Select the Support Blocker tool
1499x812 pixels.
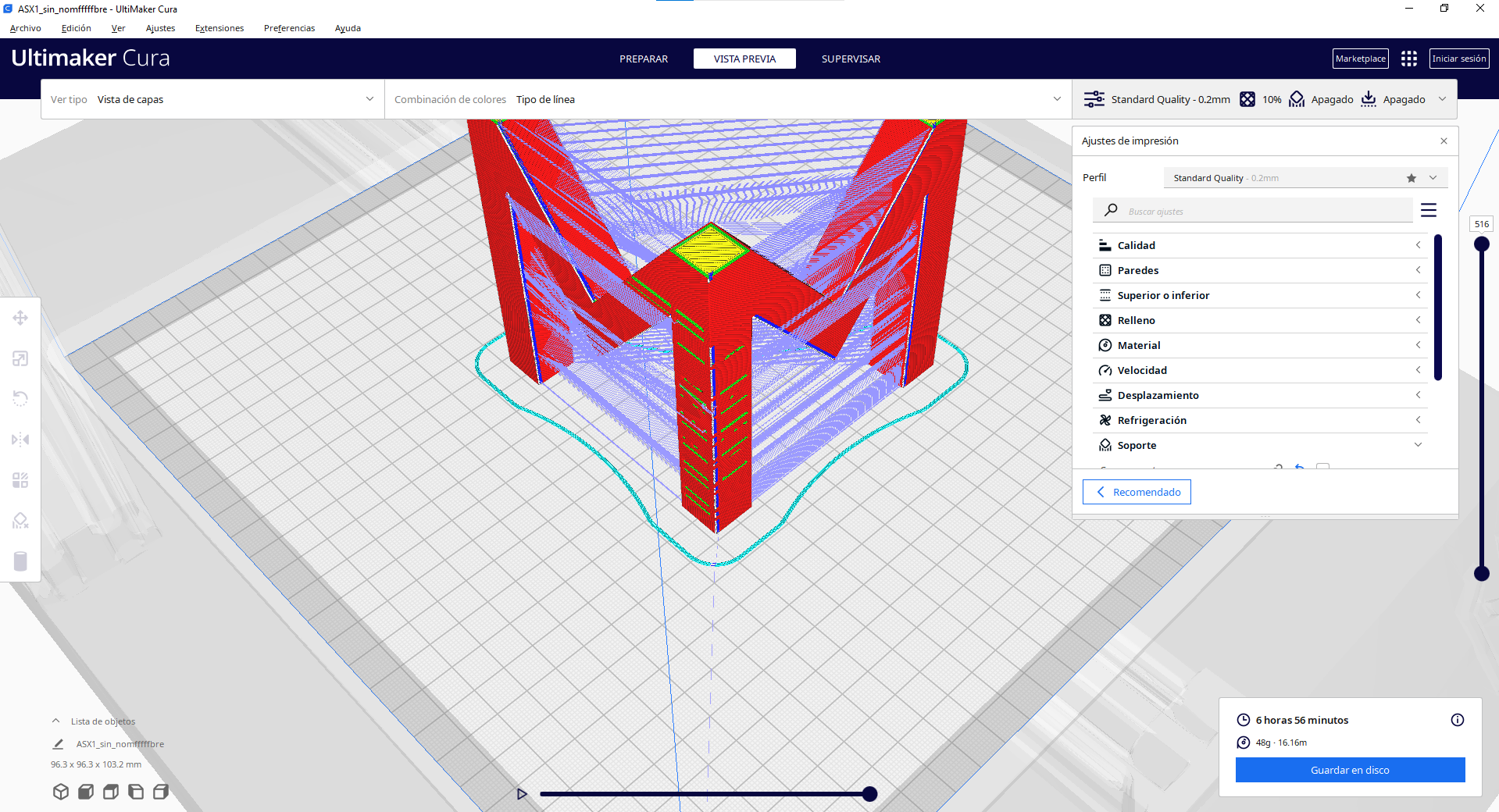click(20, 521)
